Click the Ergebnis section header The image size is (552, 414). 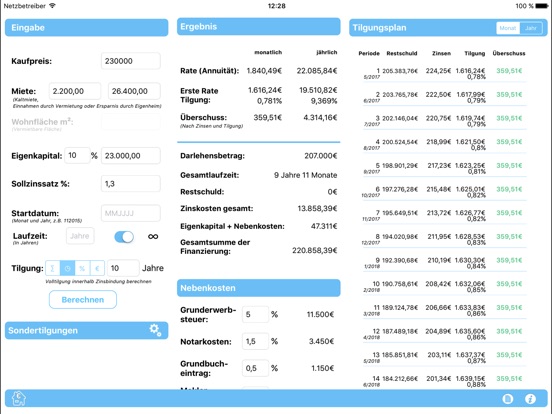coord(259,26)
